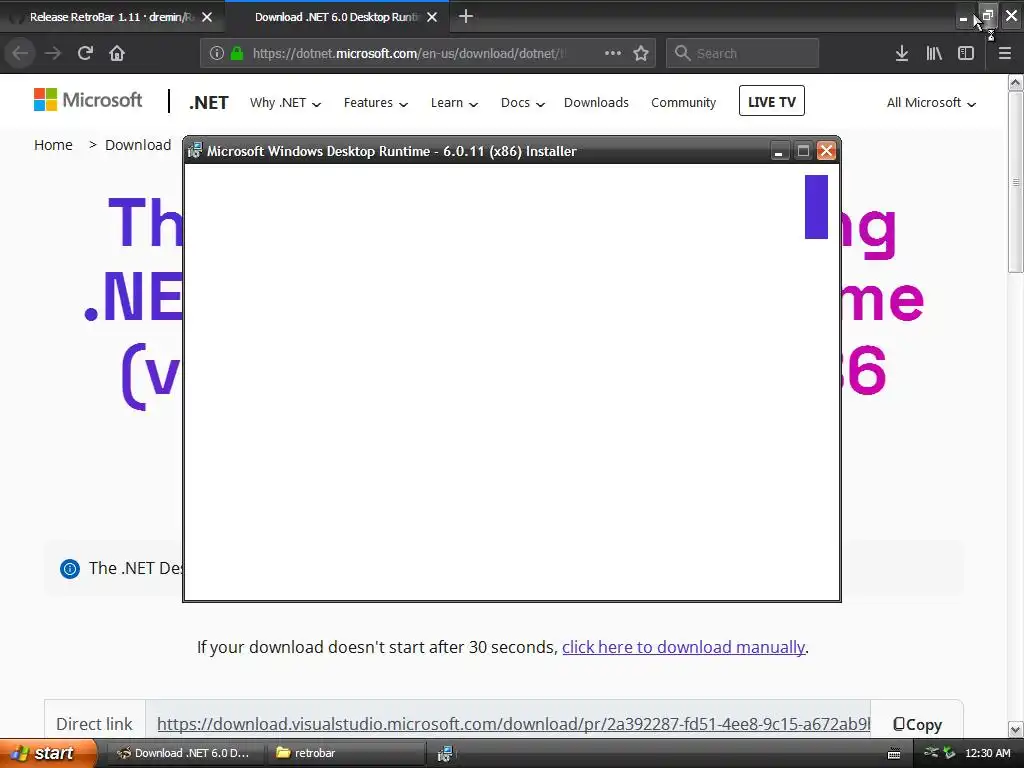Open page actions three-dots menu
The height and width of the screenshot is (768, 1024).
613,53
